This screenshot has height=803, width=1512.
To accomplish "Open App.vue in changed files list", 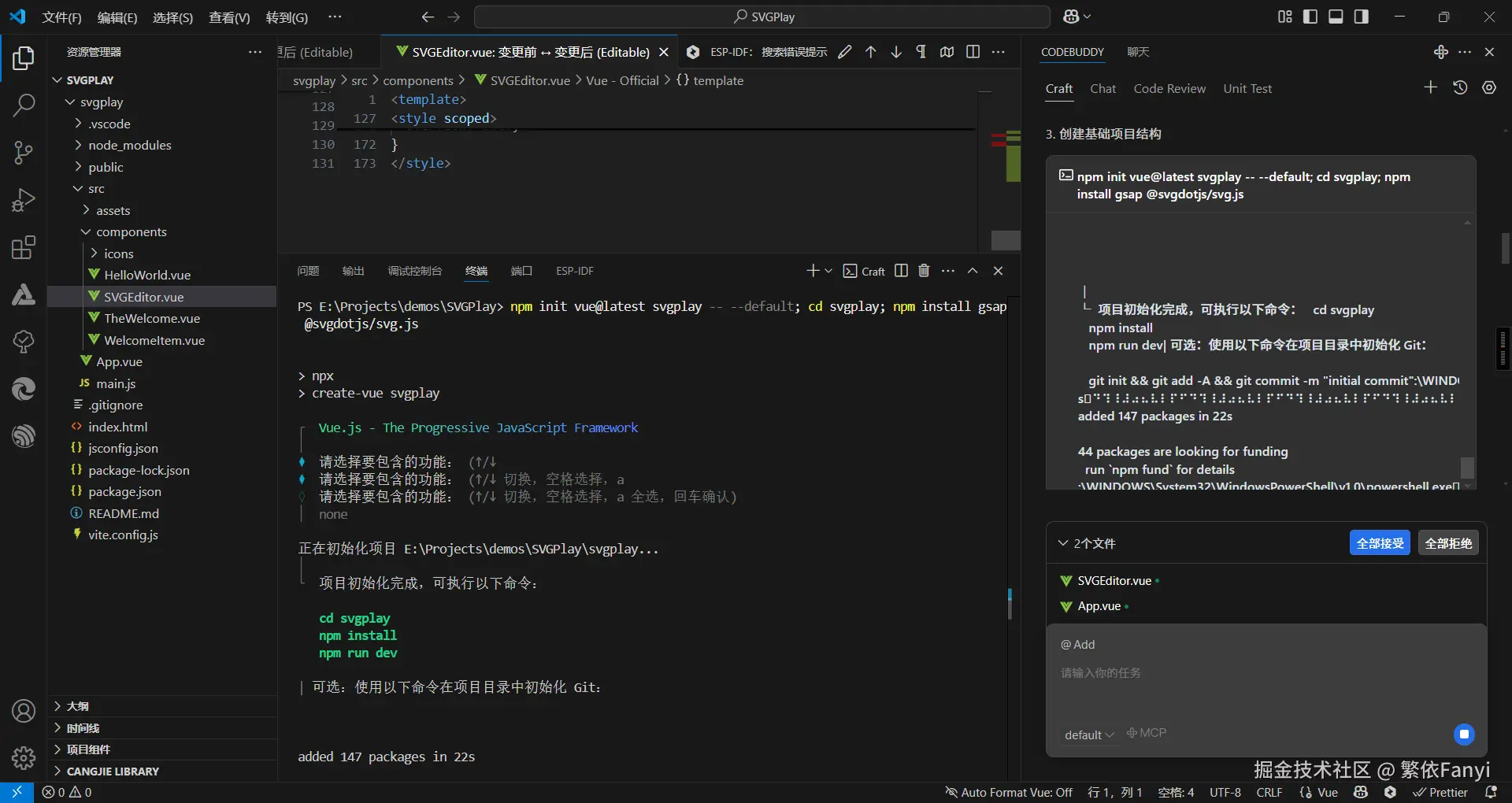I will click(x=1099, y=606).
